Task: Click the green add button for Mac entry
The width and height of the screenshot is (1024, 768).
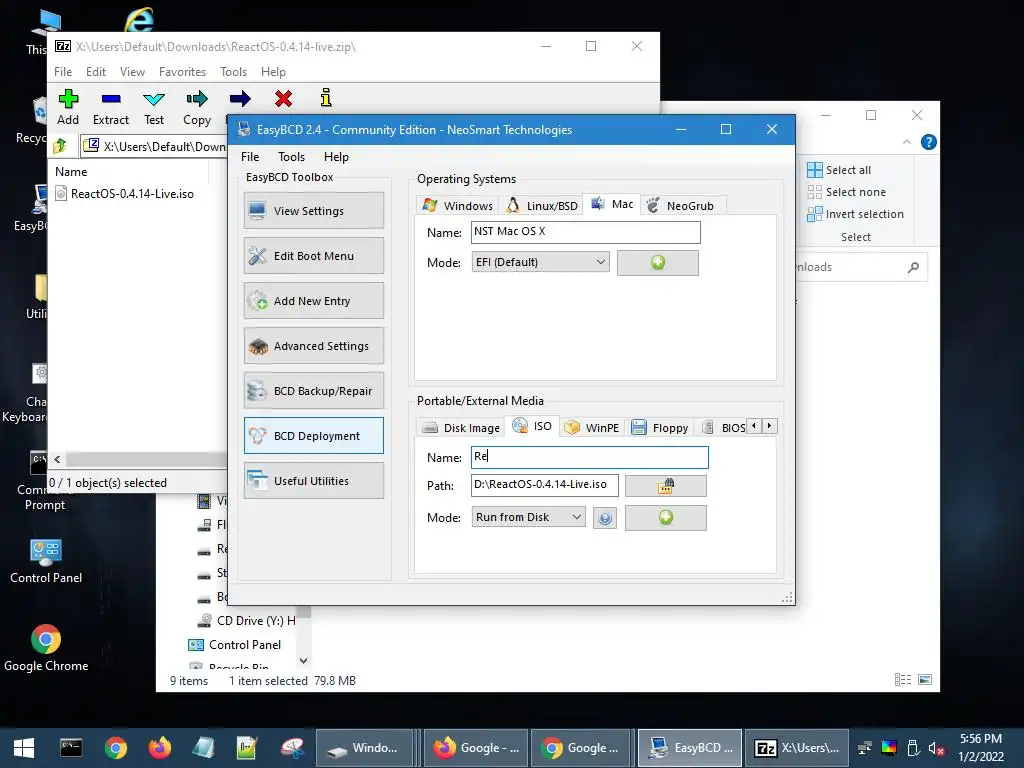Action: point(658,263)
